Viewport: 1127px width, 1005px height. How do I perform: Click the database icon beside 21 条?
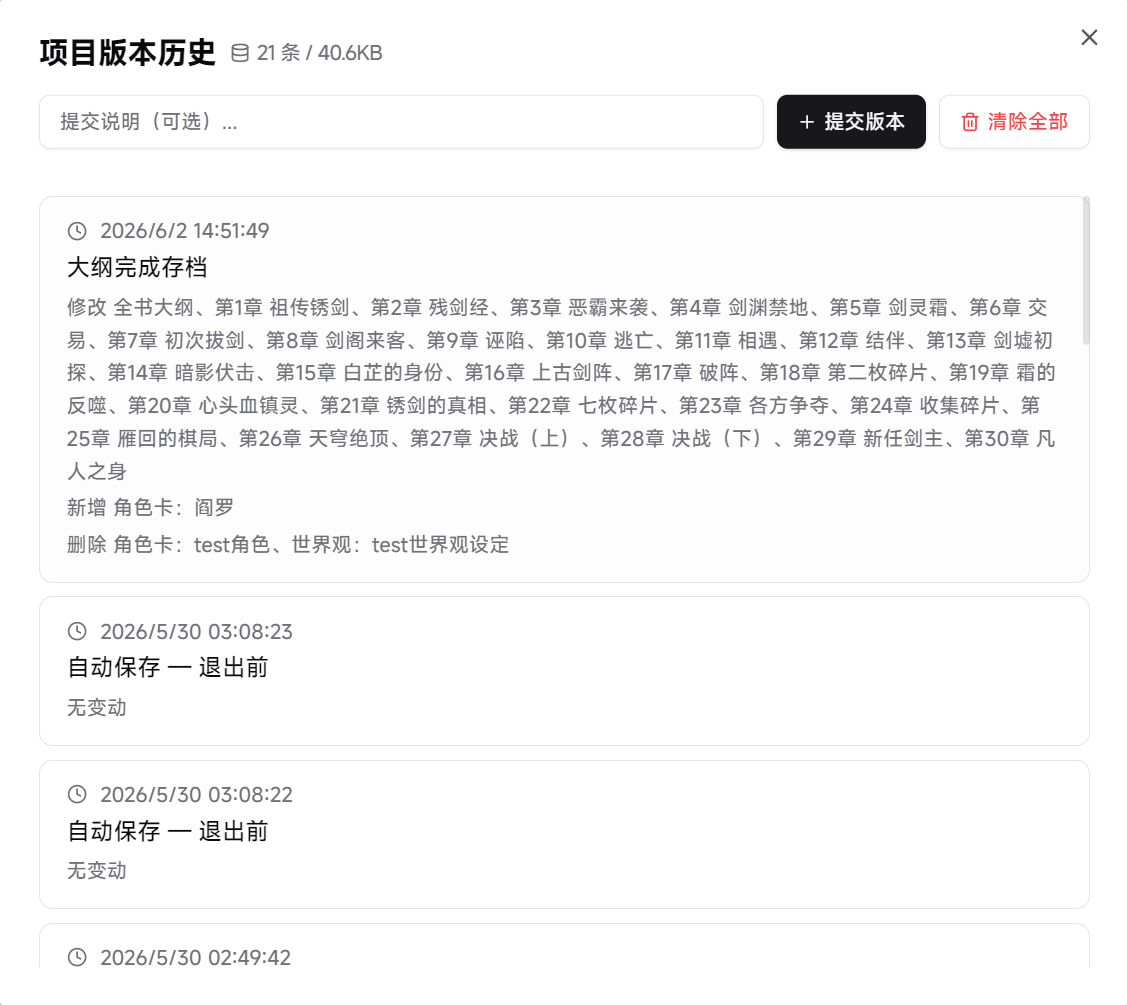tap(240, 53)
